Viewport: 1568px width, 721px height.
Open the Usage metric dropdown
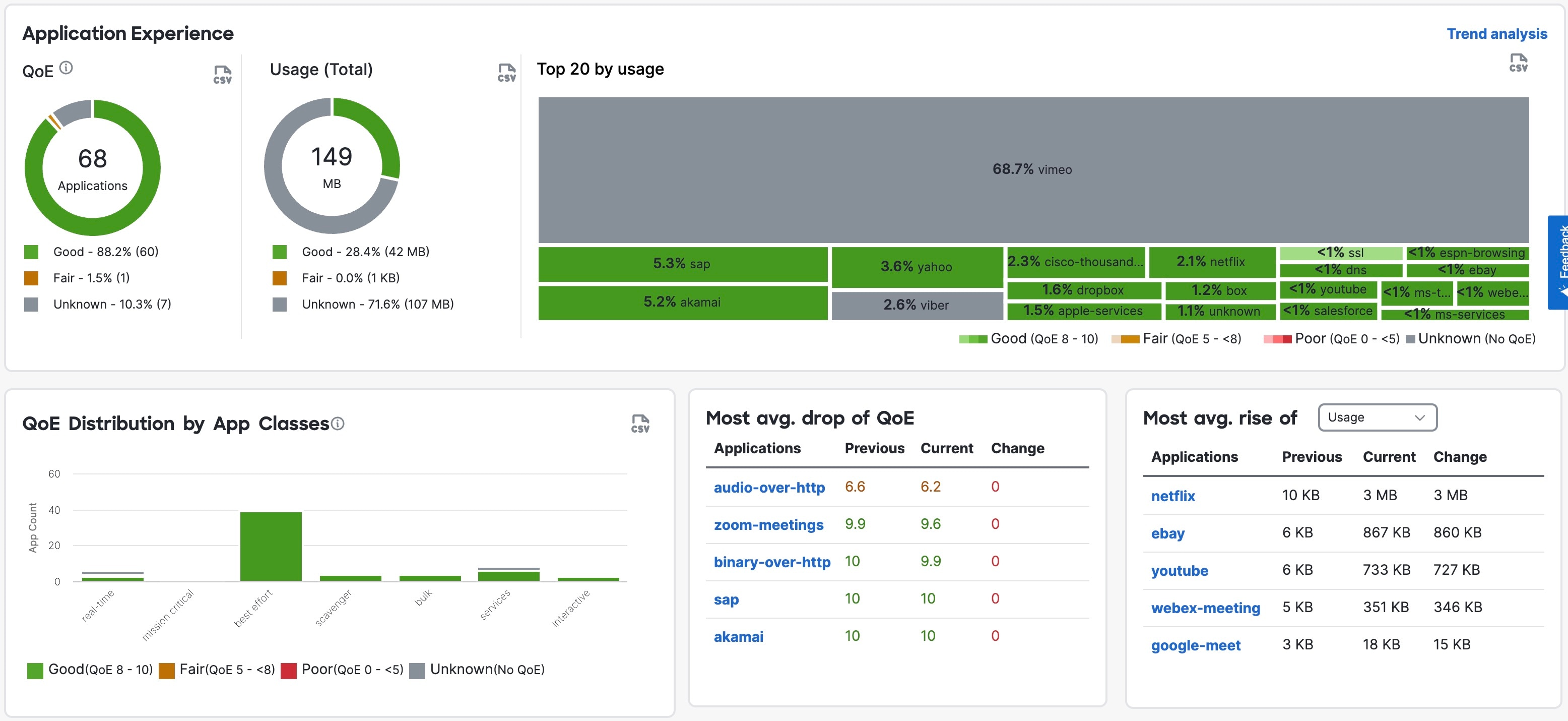(x=1376, y=418)
